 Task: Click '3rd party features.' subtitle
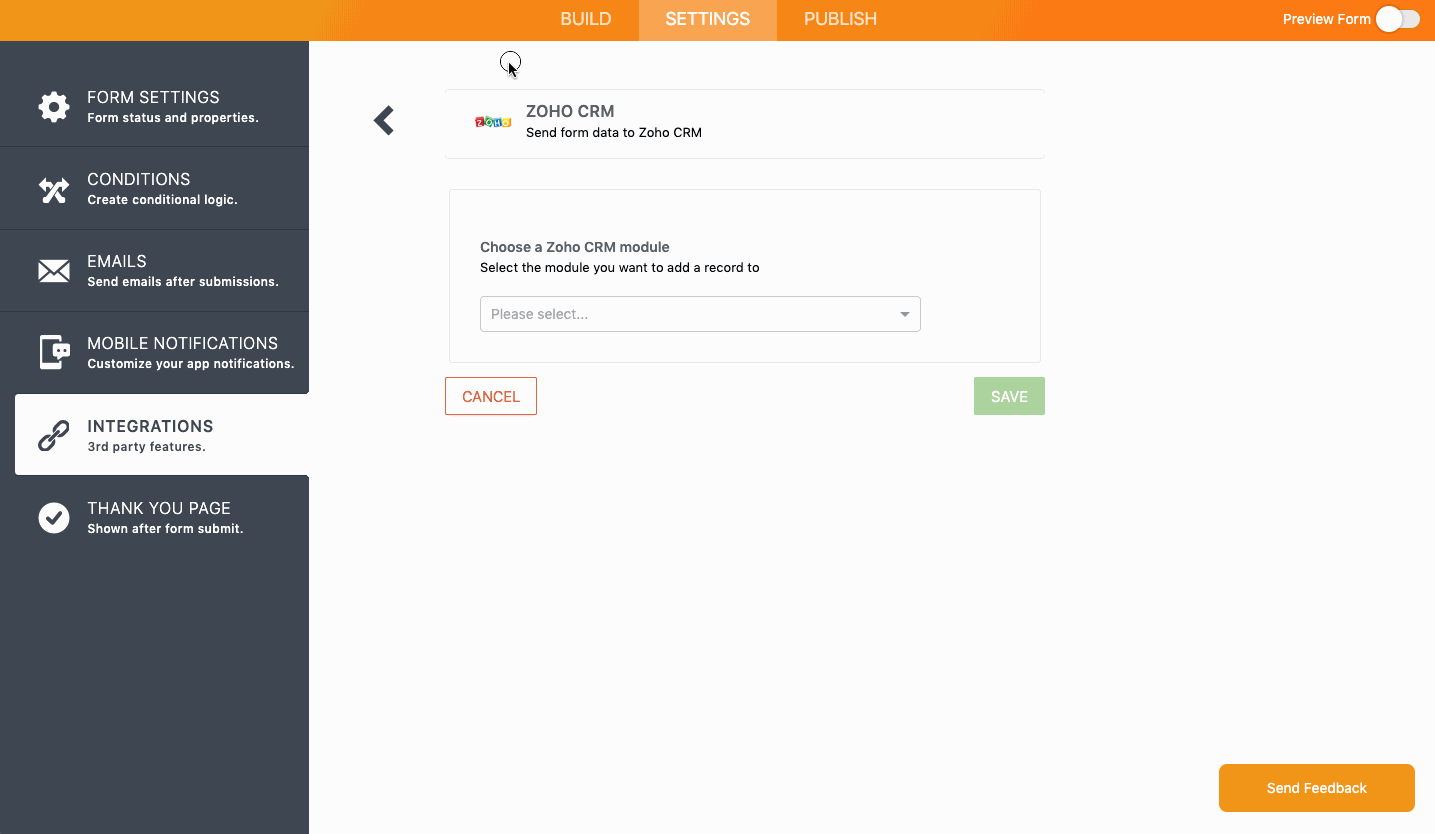(x=146, y=447)
